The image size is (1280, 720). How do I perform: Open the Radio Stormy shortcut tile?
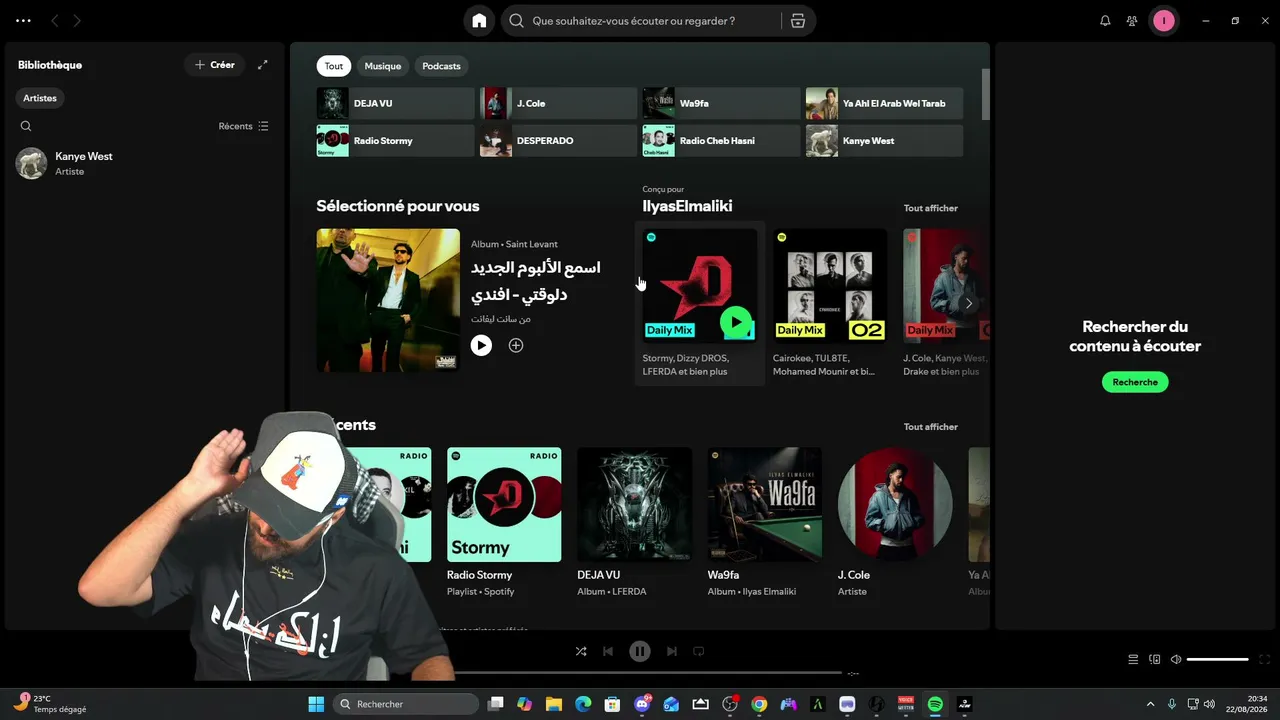(396, 141)
